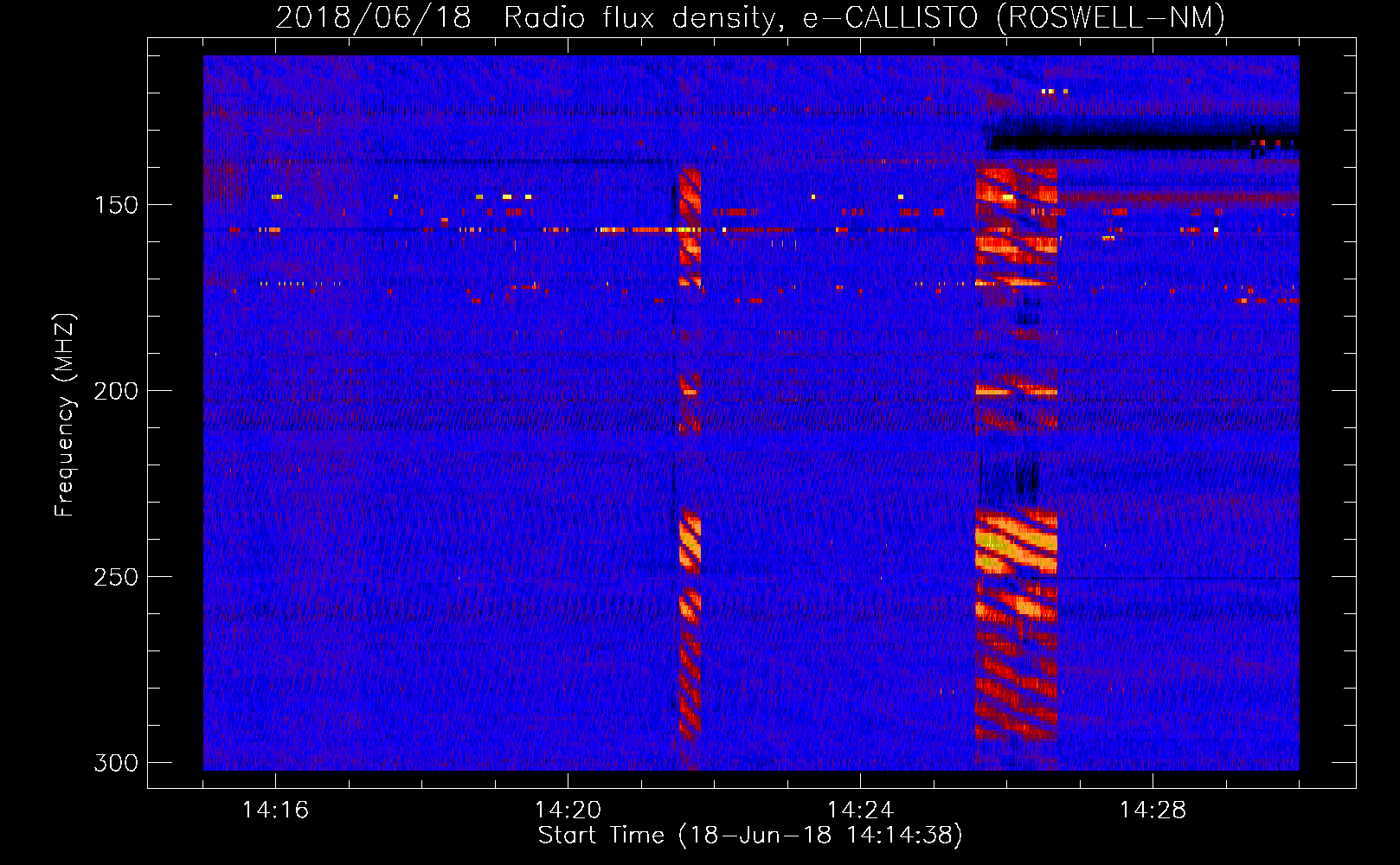Click the 300 frequency tick label
The height and width of the screenshot is (865, 1400).
tap(116, 763)
